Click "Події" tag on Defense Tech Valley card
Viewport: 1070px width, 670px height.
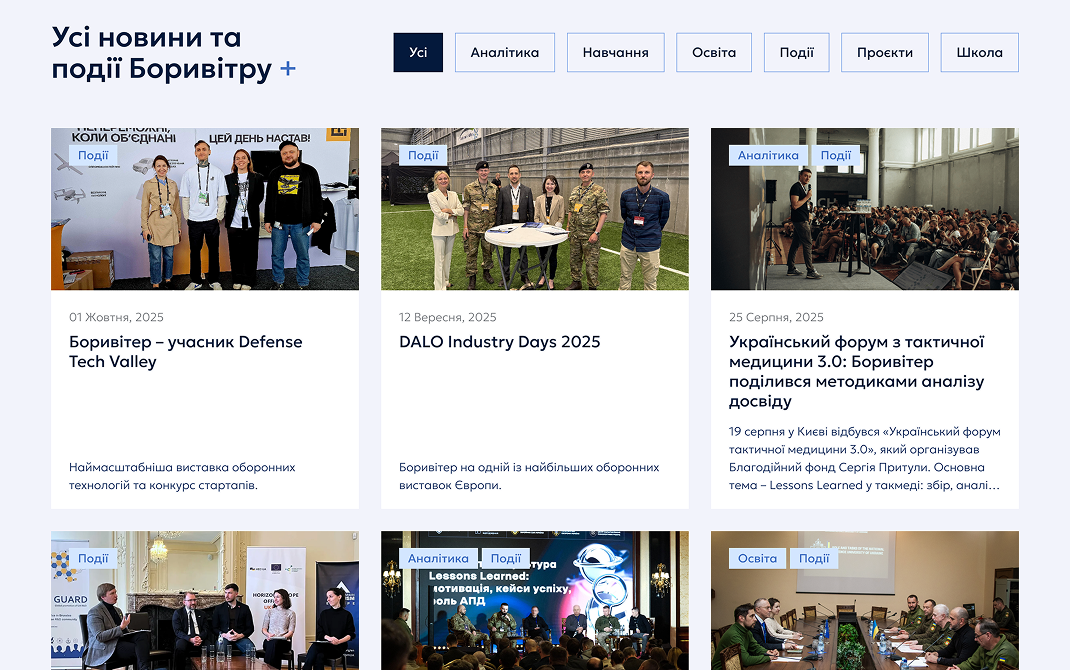93,155
